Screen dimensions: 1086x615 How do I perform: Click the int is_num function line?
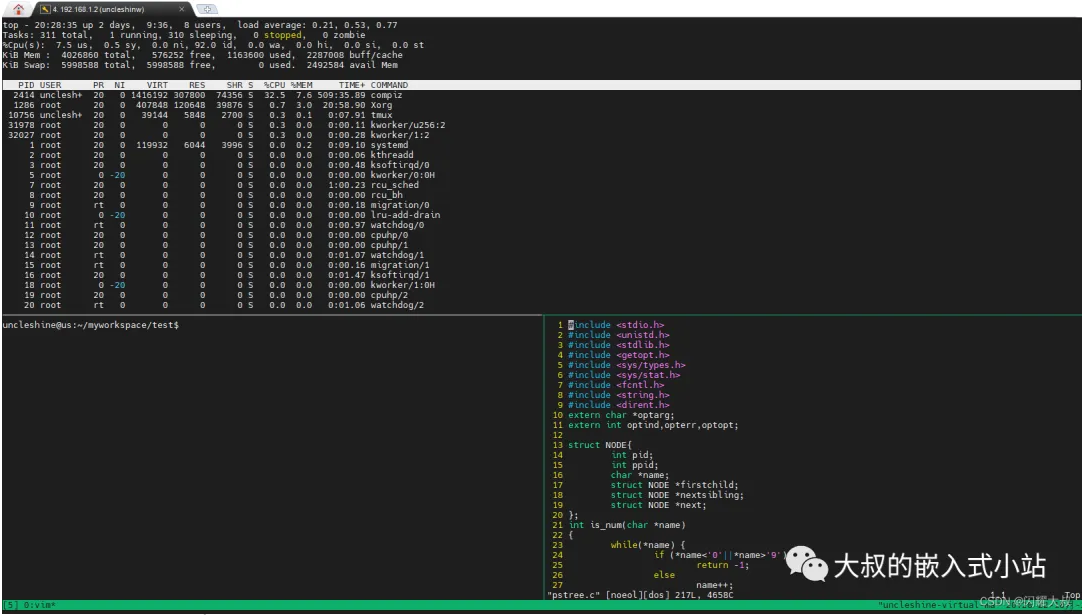click(x=626, y=525)
